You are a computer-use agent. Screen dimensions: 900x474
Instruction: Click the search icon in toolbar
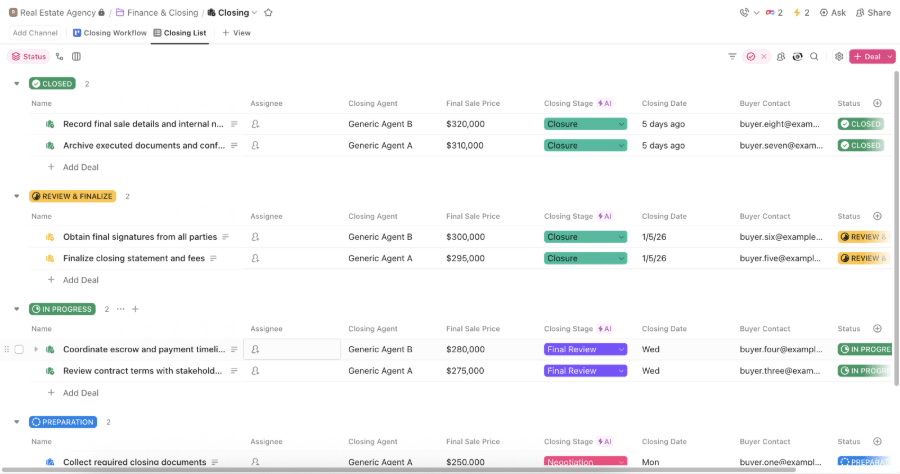[814, 56]
